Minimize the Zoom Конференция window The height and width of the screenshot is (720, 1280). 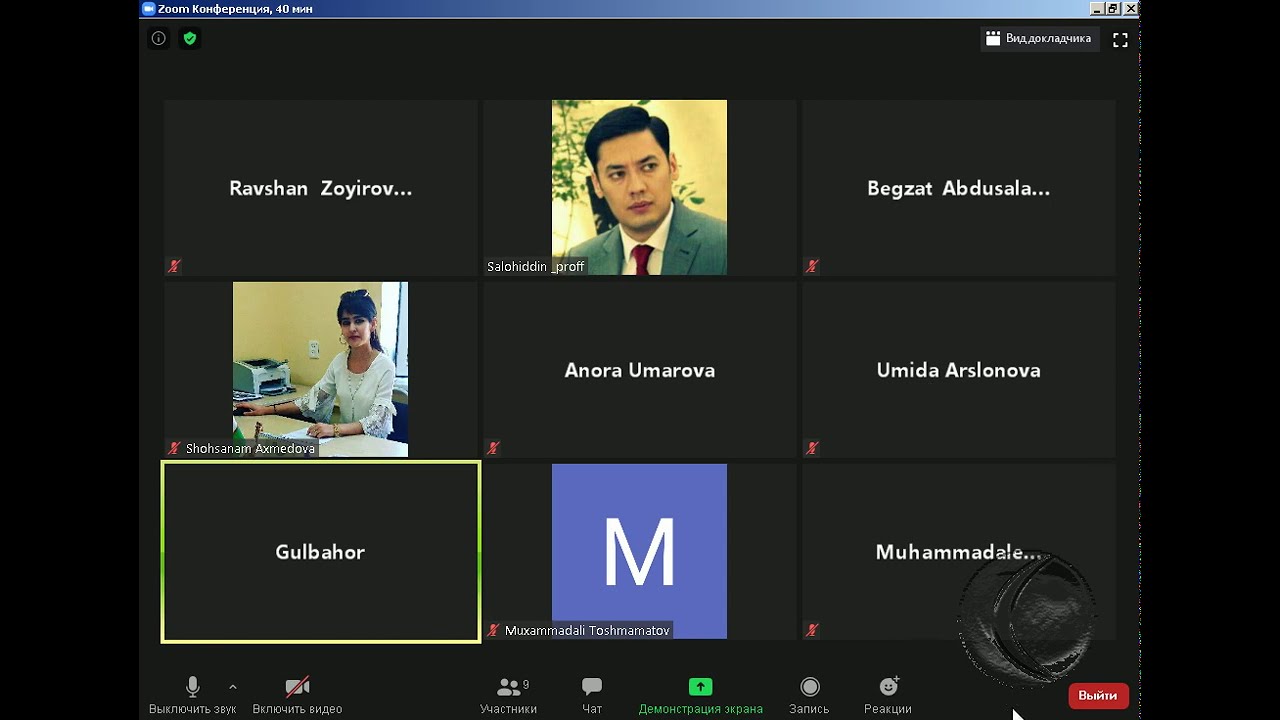tap(1097, 8)
